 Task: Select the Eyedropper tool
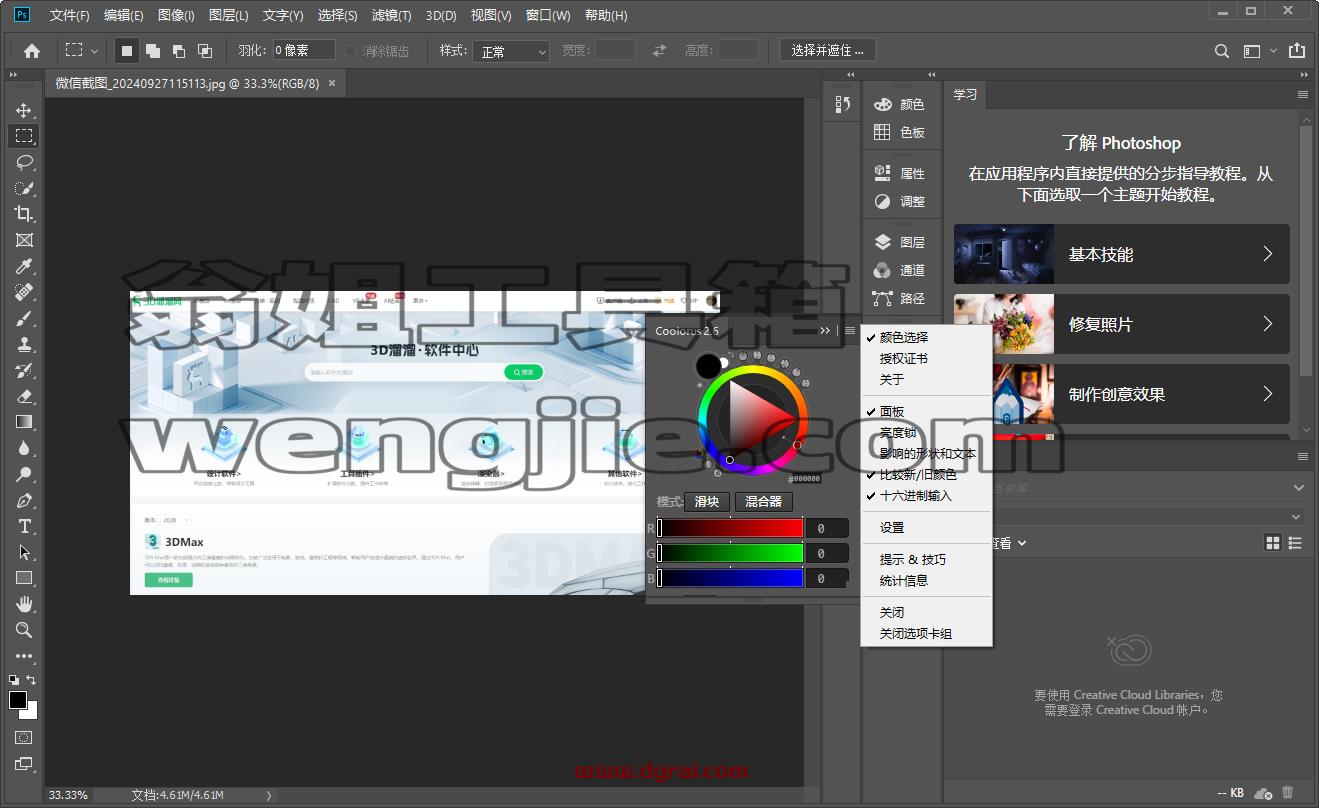pyautogui.click(x=24, y=266)
